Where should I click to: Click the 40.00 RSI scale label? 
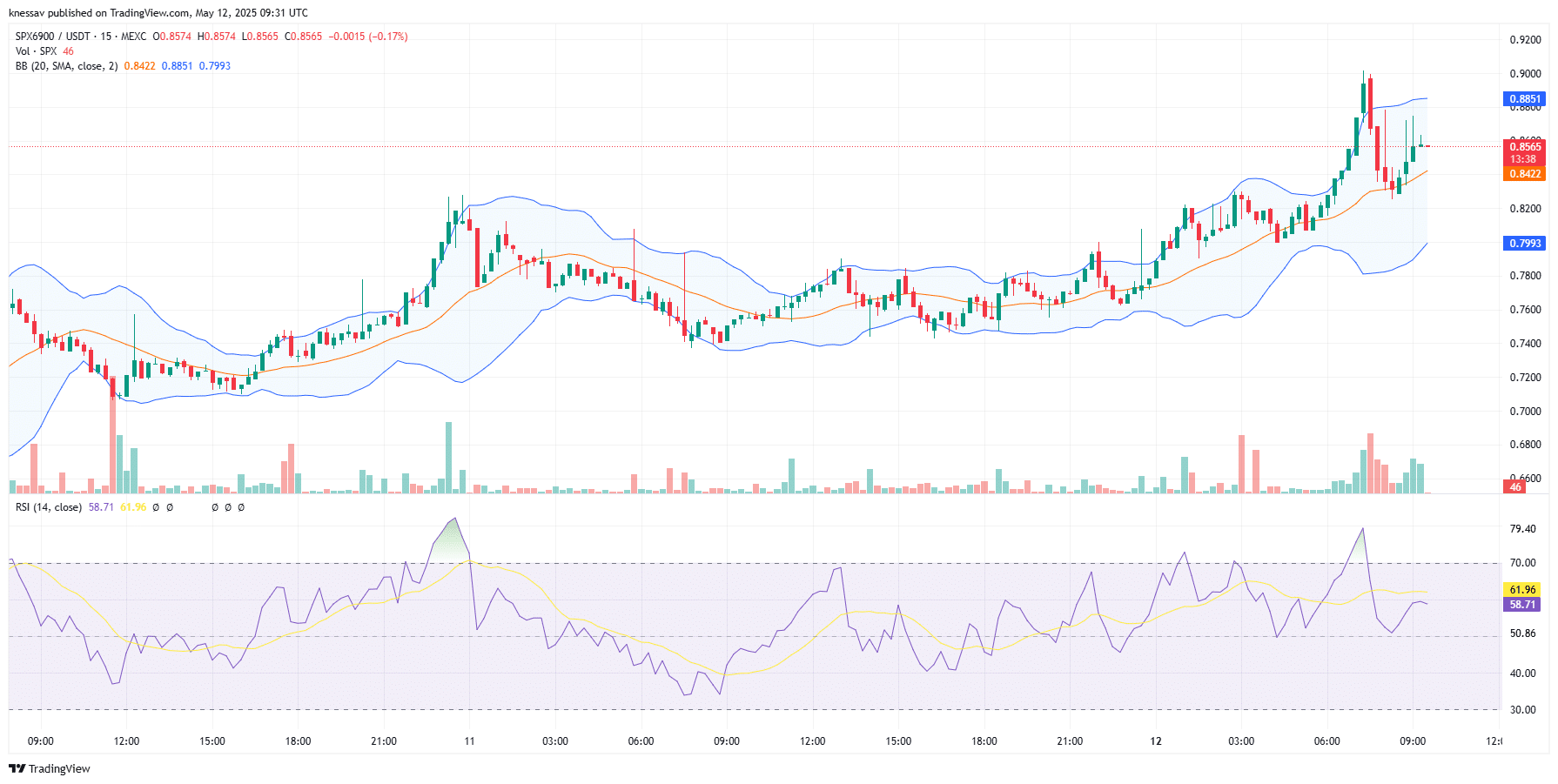pyautogui.click(x=1522, y=673)
